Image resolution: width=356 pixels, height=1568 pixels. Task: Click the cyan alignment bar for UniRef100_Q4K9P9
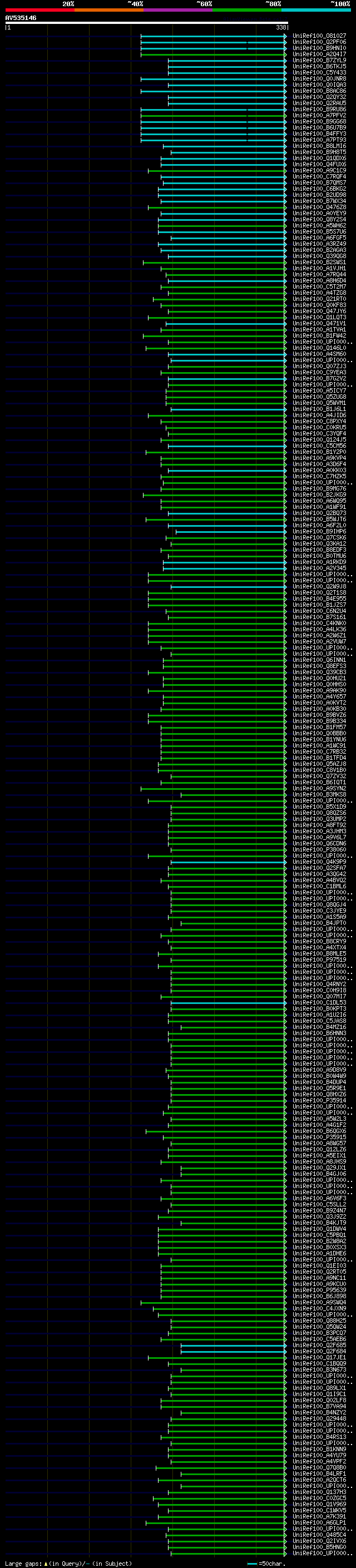coord(229,862)
